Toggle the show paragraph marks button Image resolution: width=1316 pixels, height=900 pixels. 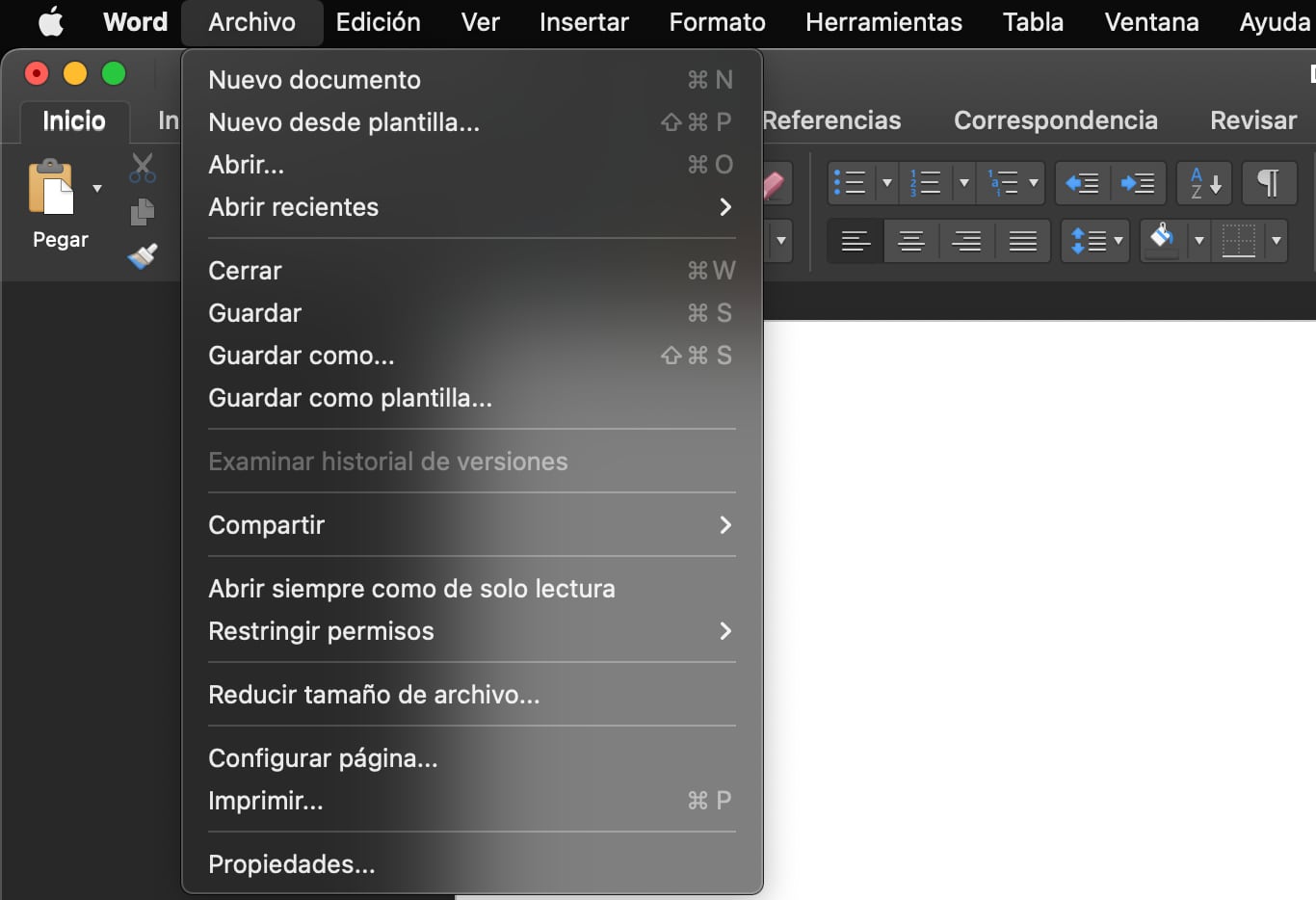coord(1268,182)
